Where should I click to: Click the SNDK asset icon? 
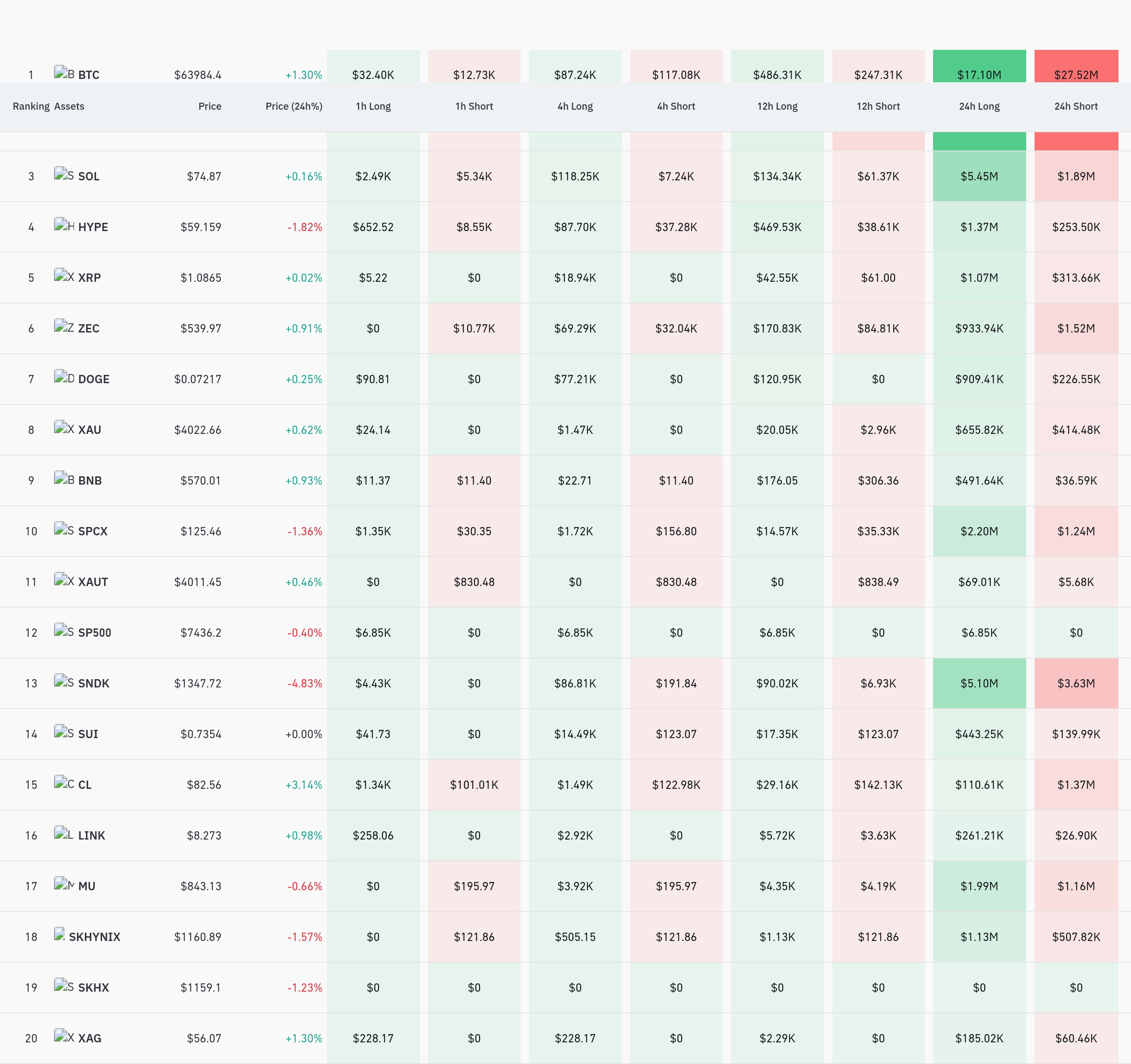click(64, 681)
